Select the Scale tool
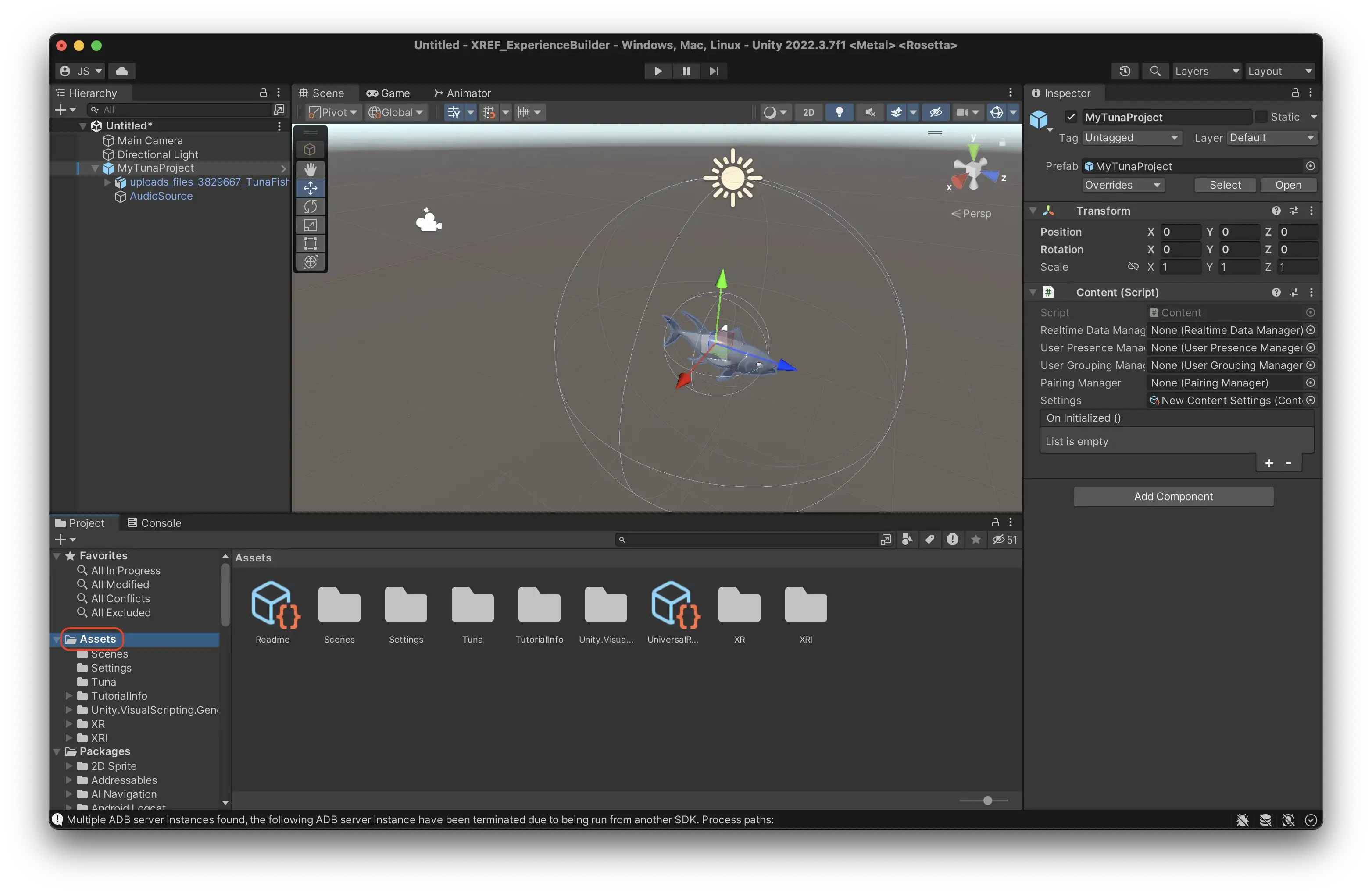This screenshot has width=1372, height=894. (x=310, y=225)
